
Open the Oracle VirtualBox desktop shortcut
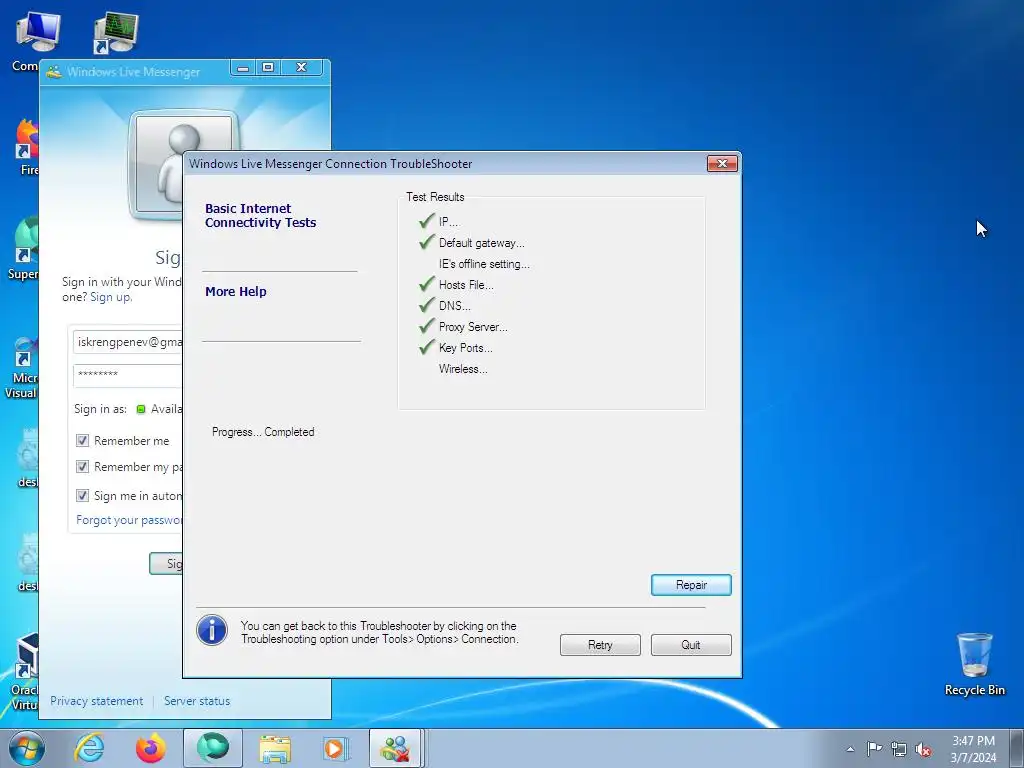coord(25,673)
